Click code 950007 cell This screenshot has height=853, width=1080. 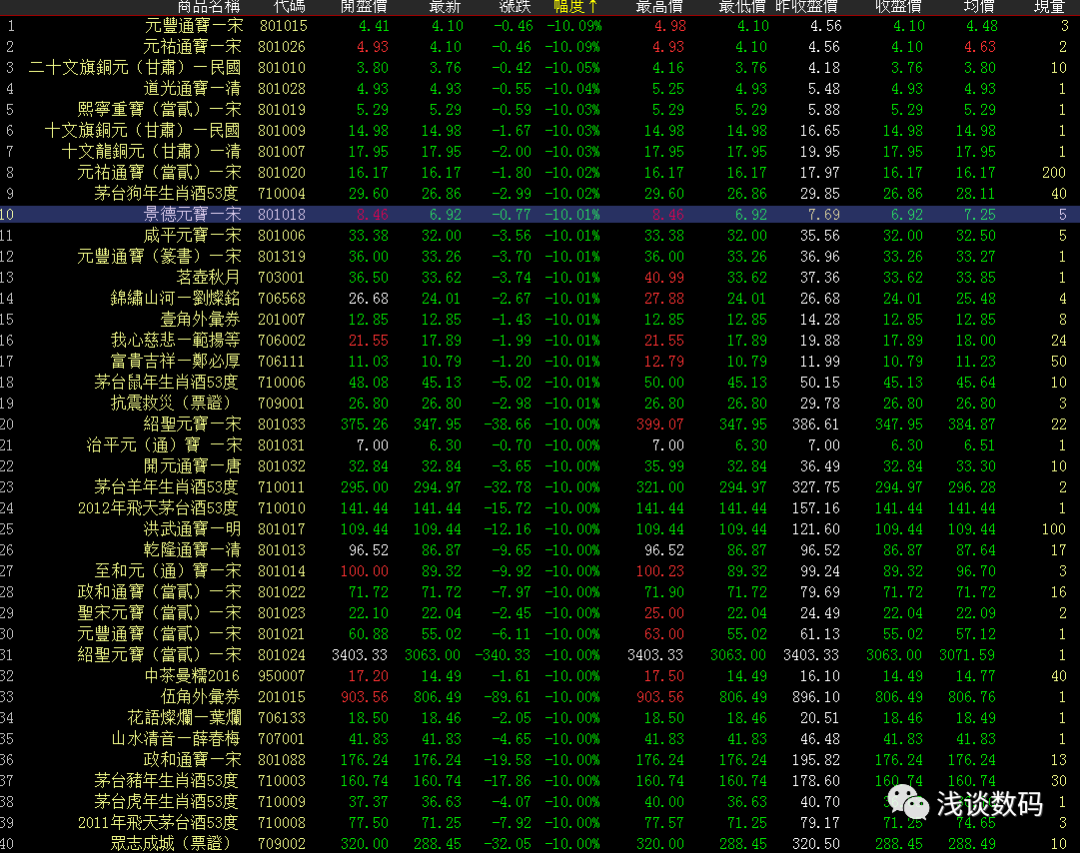(x=282, y=676)
